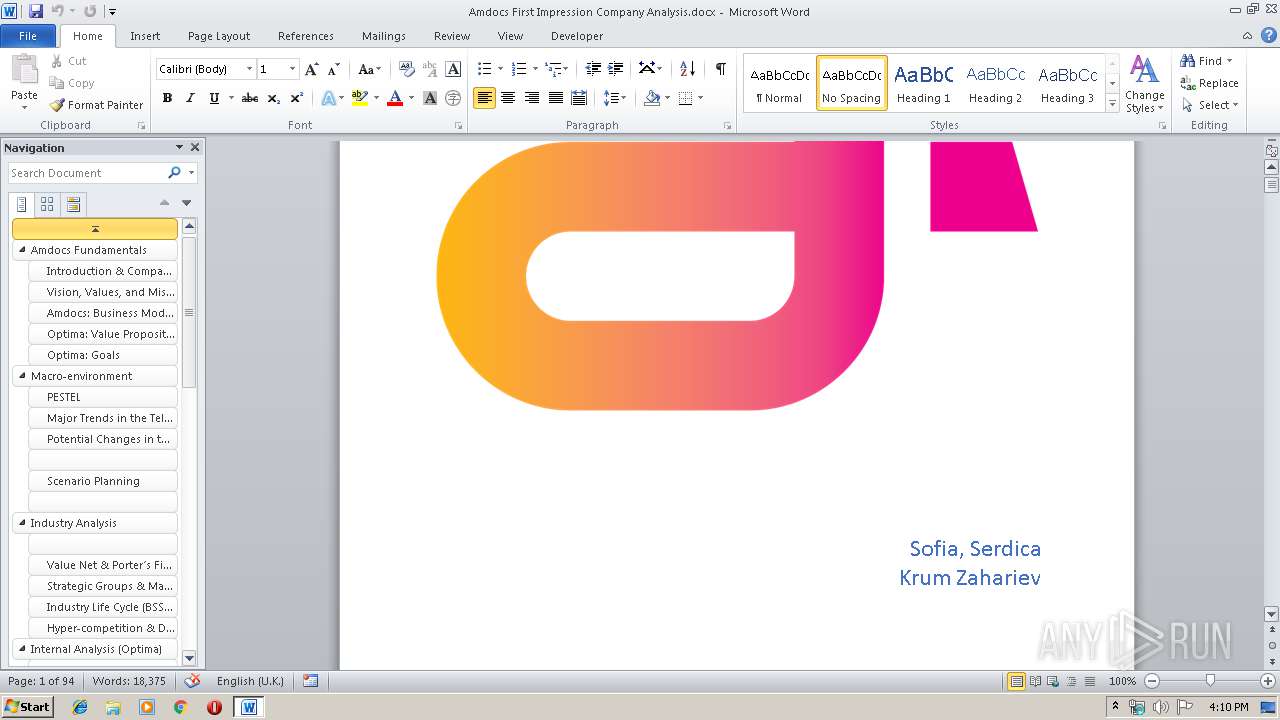
Task: Collapse the Amdocs Fundamentals heading
Action: click(22, 250)
